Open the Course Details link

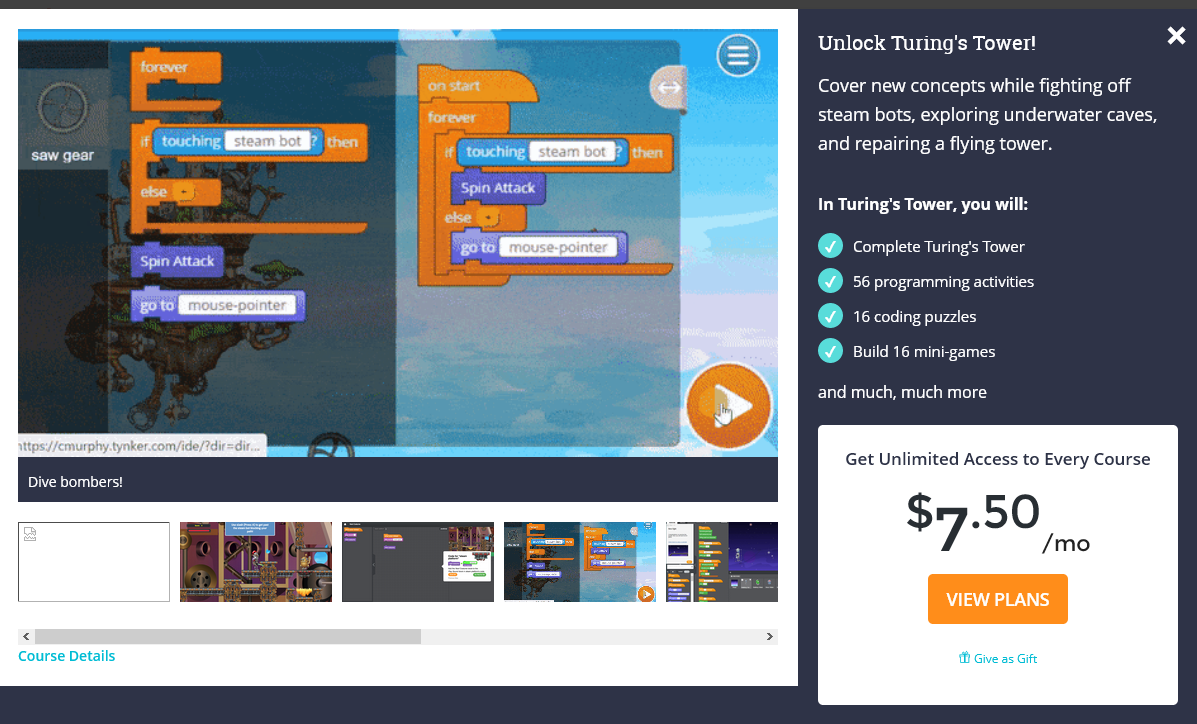point(66,656)
